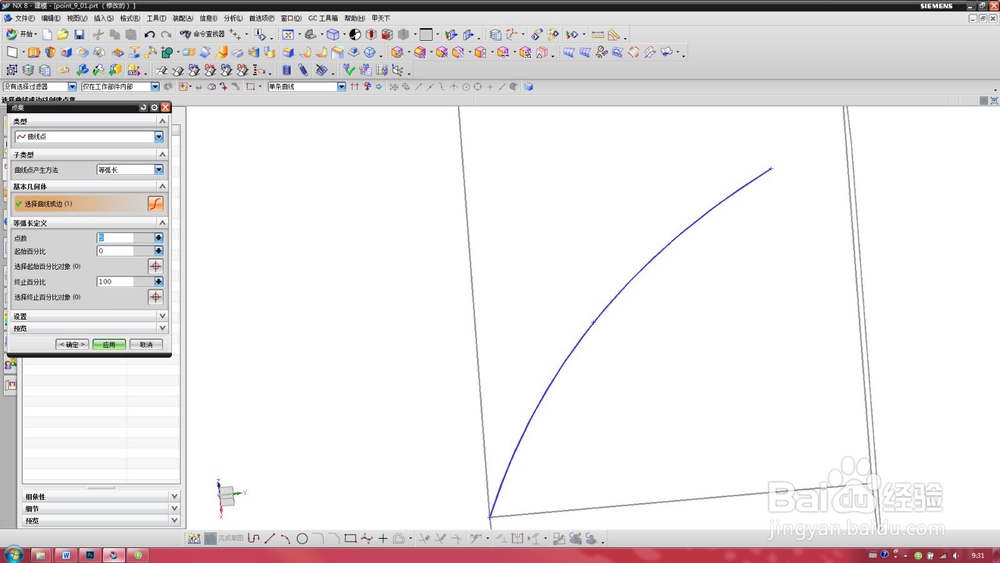This screenshot has width=1000, height=563.
Task: Click the end percent object crosshair icon
Action: (x=155, y=296)
